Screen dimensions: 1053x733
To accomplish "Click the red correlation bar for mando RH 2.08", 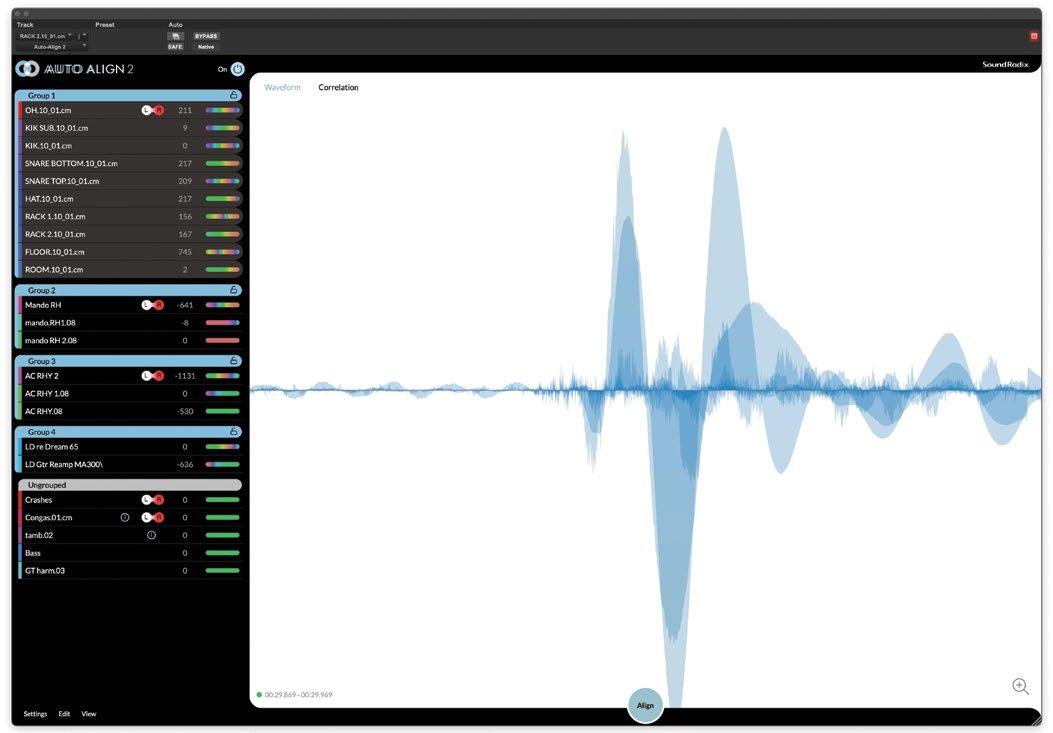I will coord(222,341).
